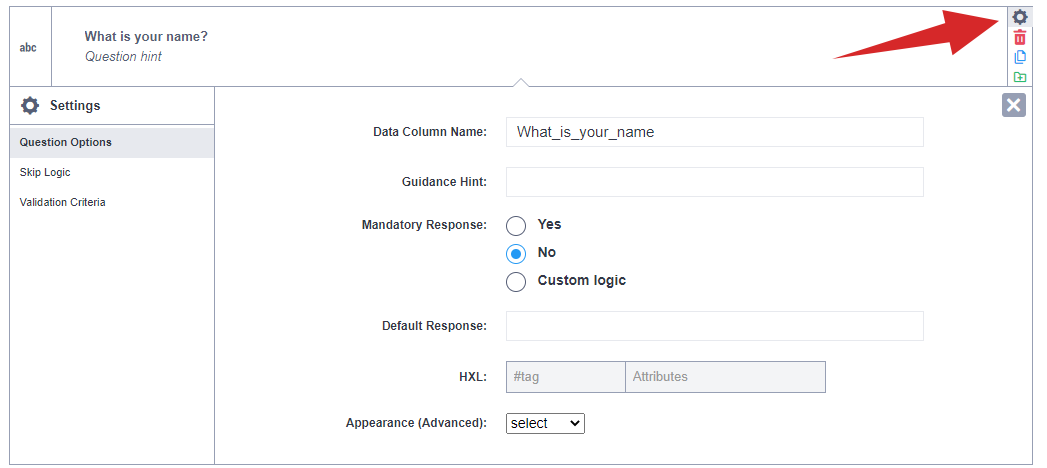Image resolution: width=1047 pixels, height=468 pixels.
Task: Switch to the Question Options tab
Action: pos(66,142)
